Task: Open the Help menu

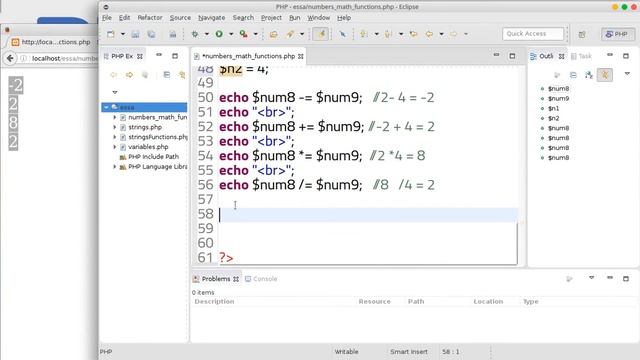Action: click(x=344, y=18)
